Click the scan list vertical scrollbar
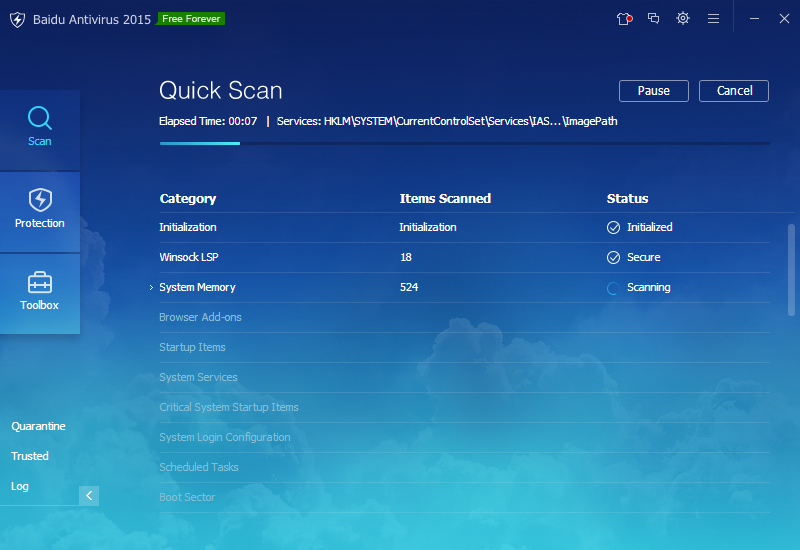 coord(791,270)
